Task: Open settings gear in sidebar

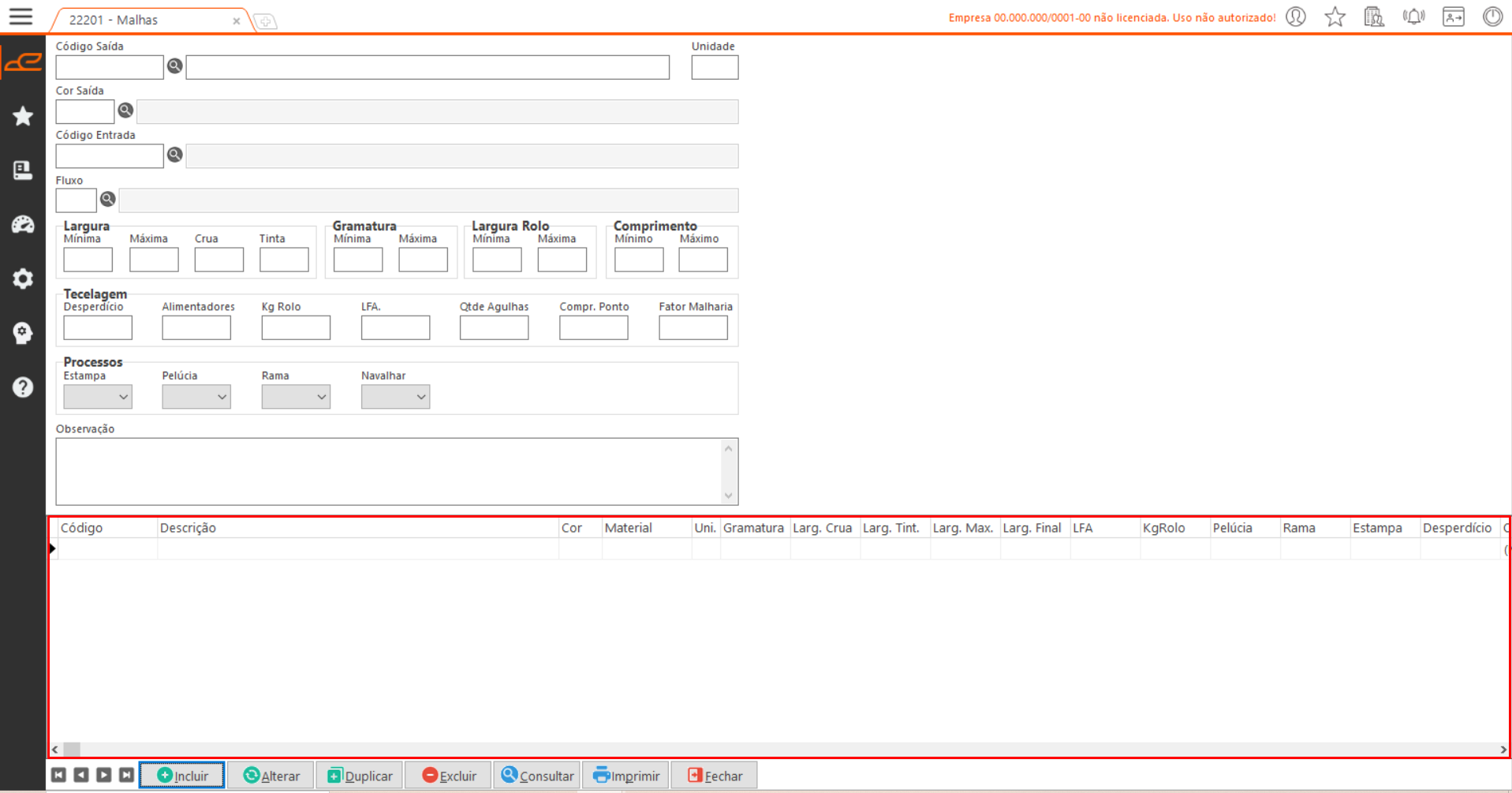Action: pyautogui.click(x=23, y=279)
